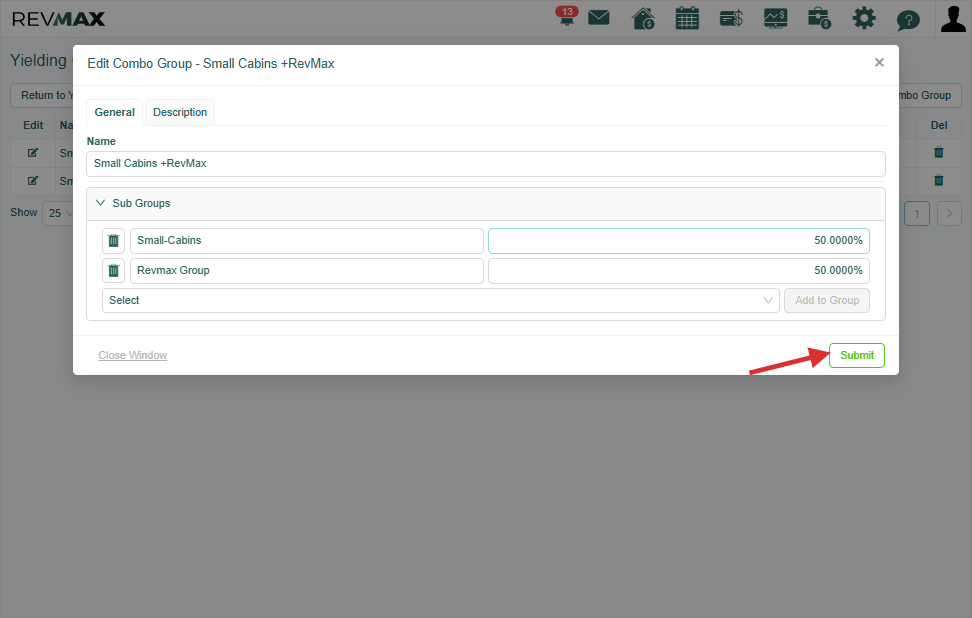Click the Edit column header
Viewport: 972px width, 618px height.
33,125
